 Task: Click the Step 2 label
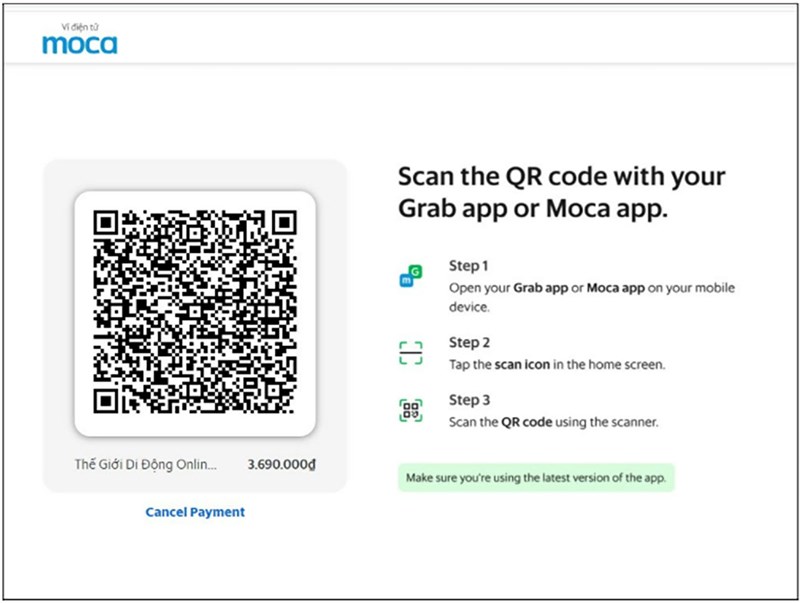pyautogui.click(x=469, y=343)
